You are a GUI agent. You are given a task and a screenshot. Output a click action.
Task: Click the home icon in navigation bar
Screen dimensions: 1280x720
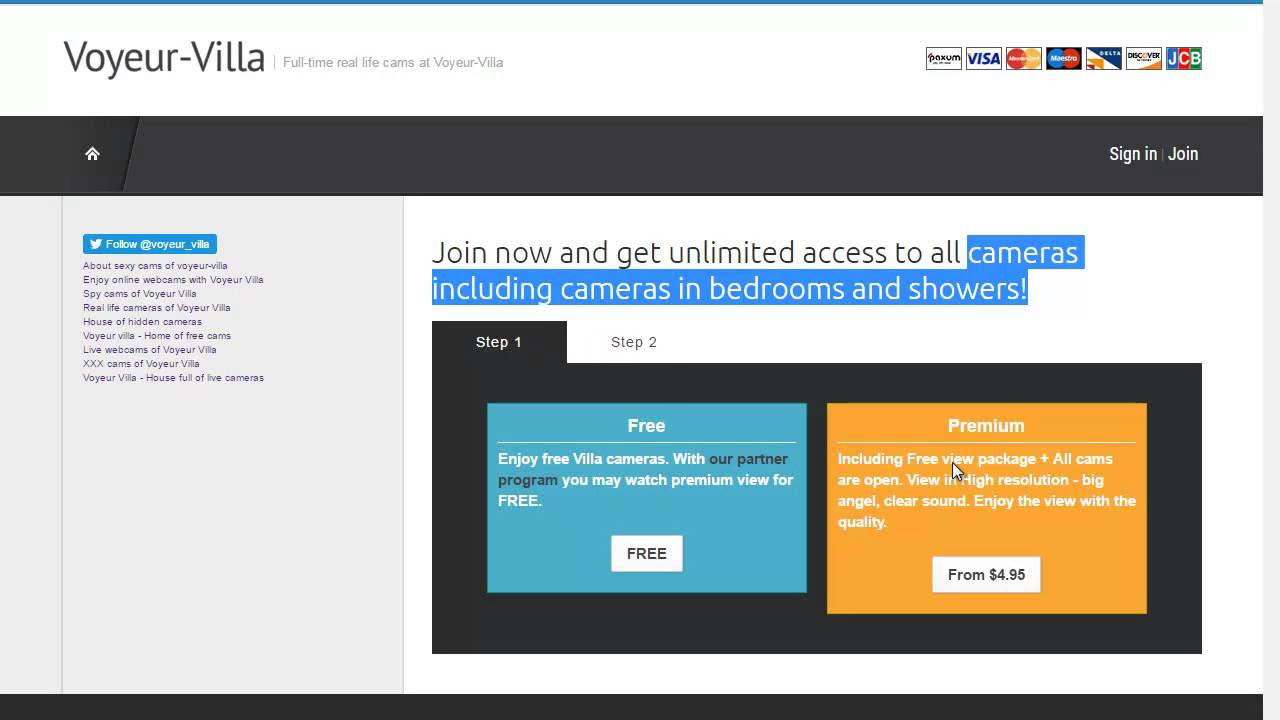click(x=92, y=153)
